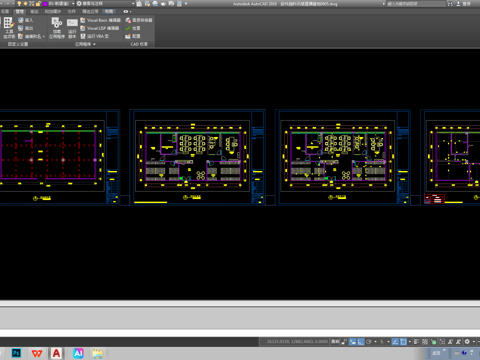Click the Export customization button

(x=26, y=28)
